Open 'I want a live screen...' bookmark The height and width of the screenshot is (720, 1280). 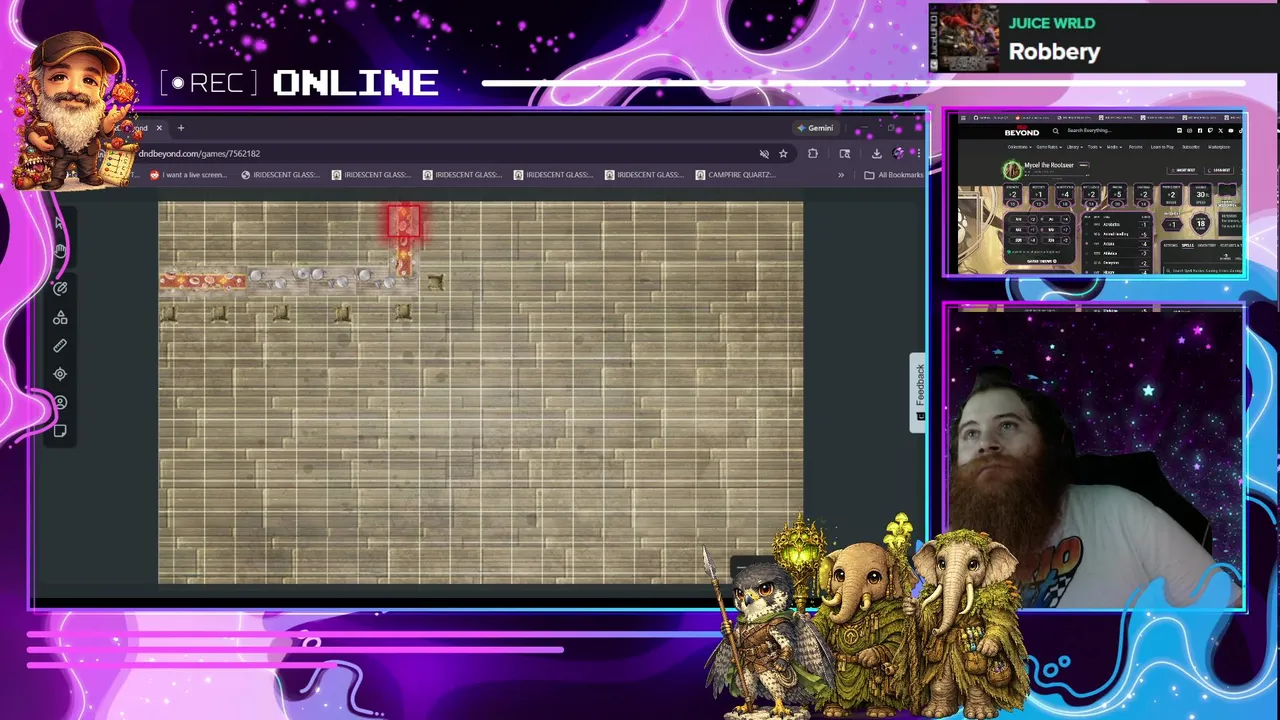(x=188, y=175)
